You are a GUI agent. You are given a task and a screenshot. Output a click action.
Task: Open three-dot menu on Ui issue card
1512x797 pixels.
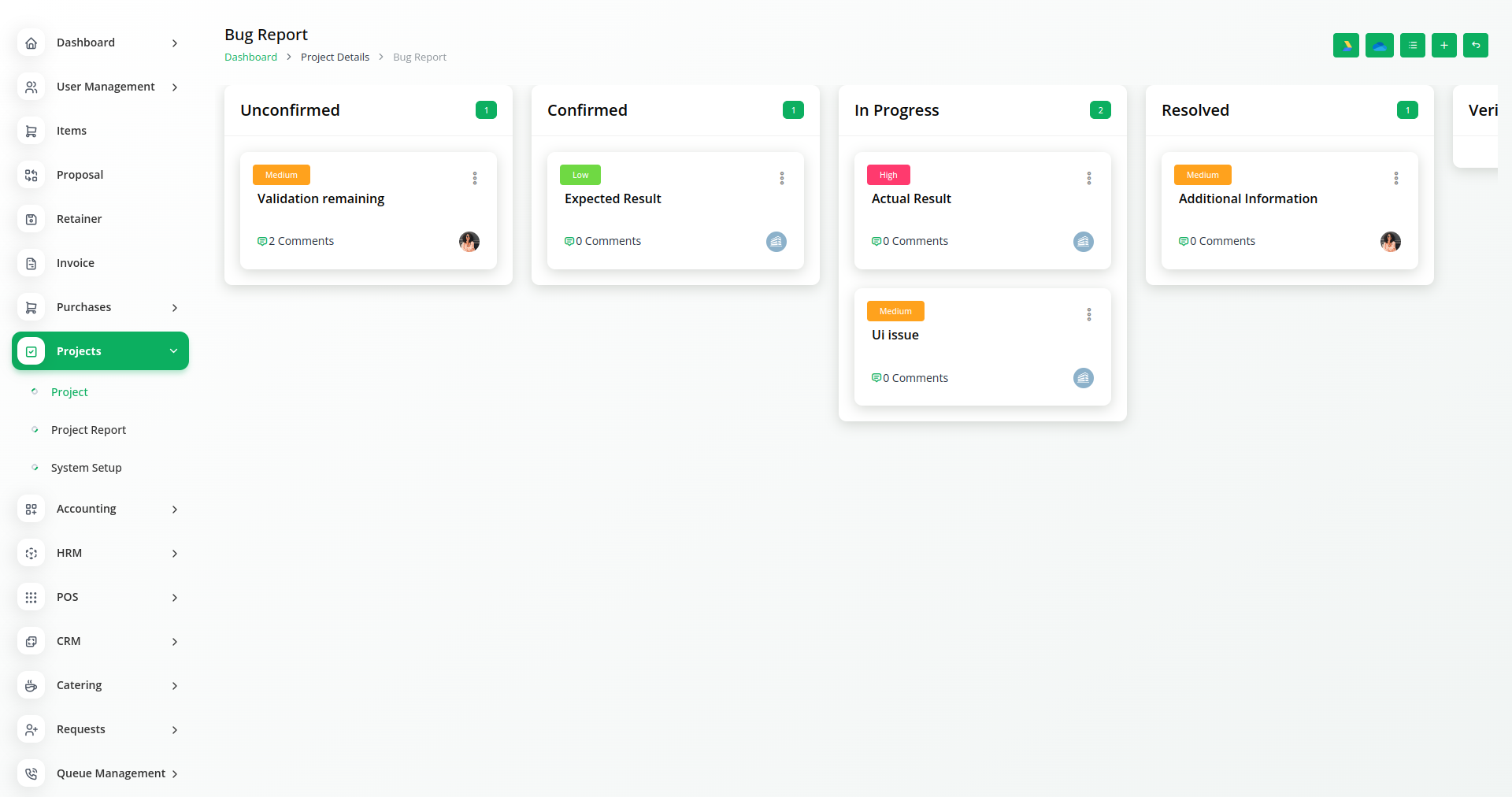1089,315
